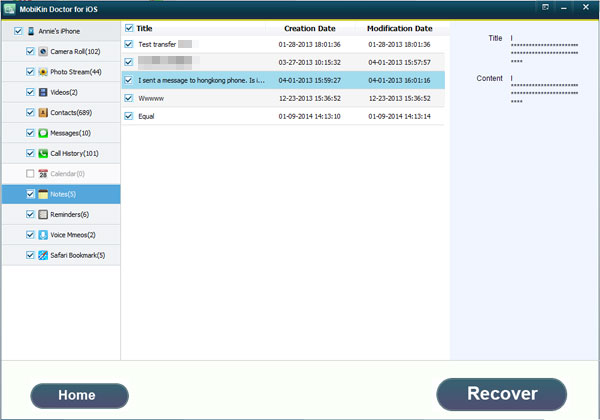Uncheck Camera Roll checkbox
The width and height of the screenshot is (600, 420).
(x=30, y=51)
